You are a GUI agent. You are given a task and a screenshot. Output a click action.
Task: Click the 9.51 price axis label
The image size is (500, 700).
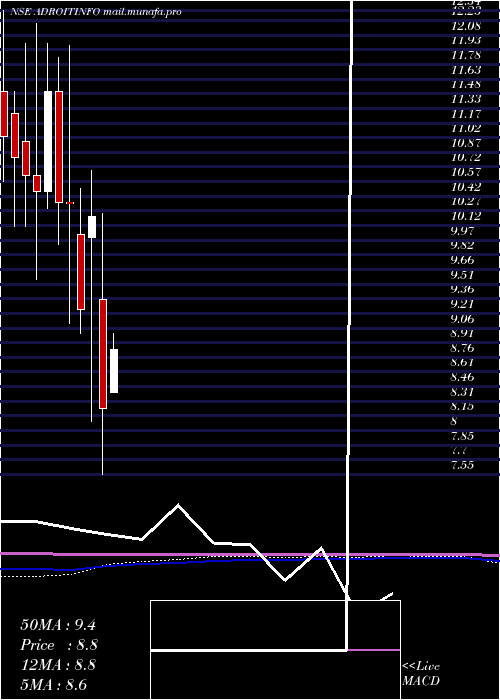coord(463,275)
